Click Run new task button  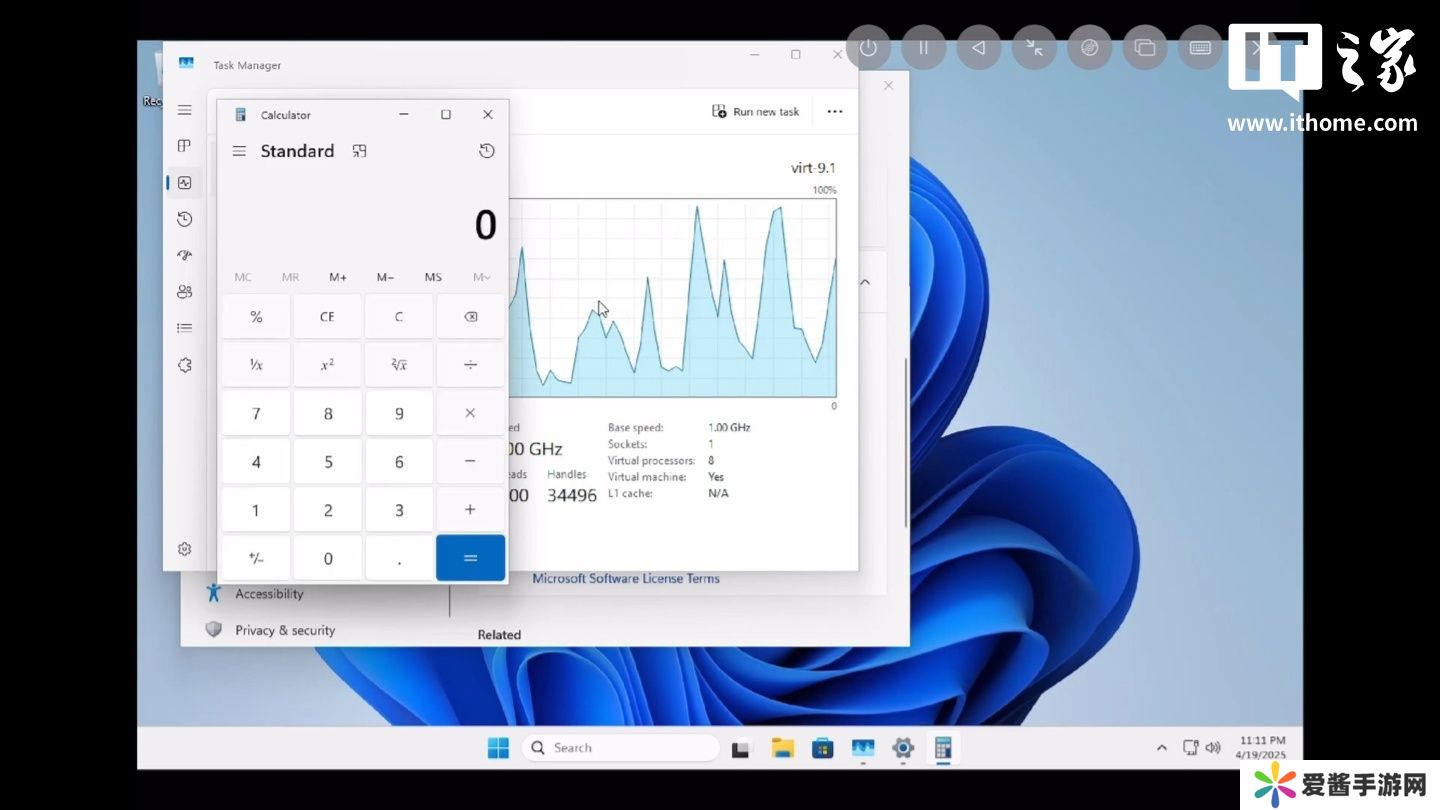756,112
